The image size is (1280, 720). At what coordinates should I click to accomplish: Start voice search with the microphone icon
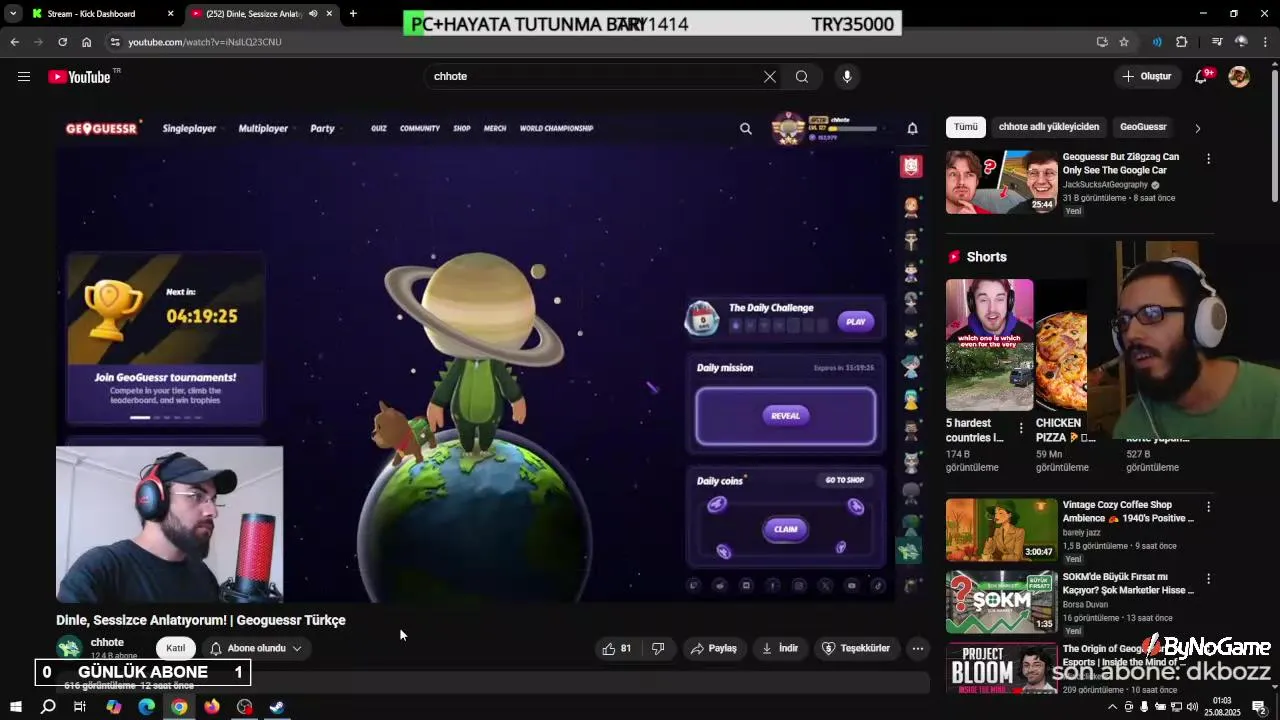coord(847,76)
